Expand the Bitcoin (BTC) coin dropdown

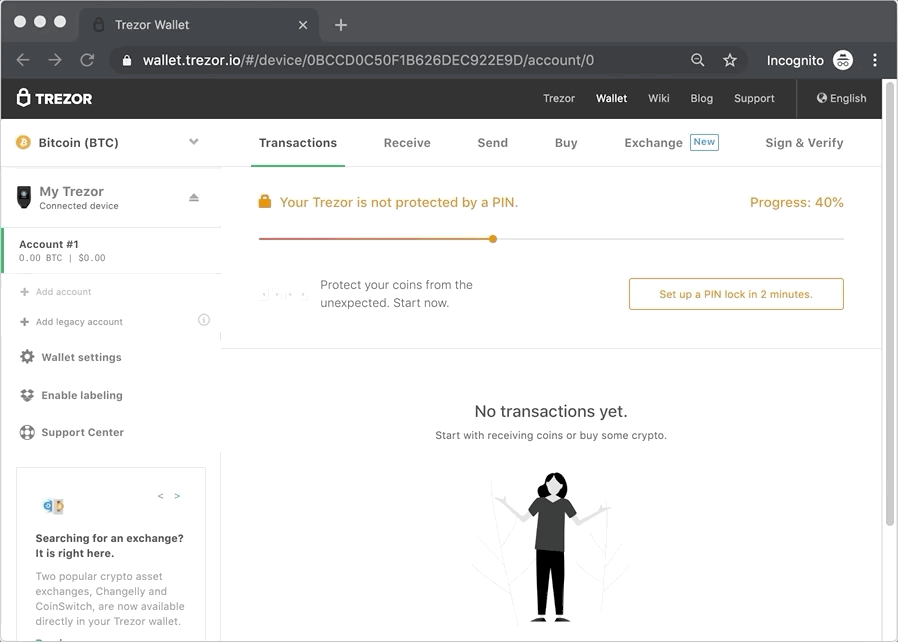[194, 142]
